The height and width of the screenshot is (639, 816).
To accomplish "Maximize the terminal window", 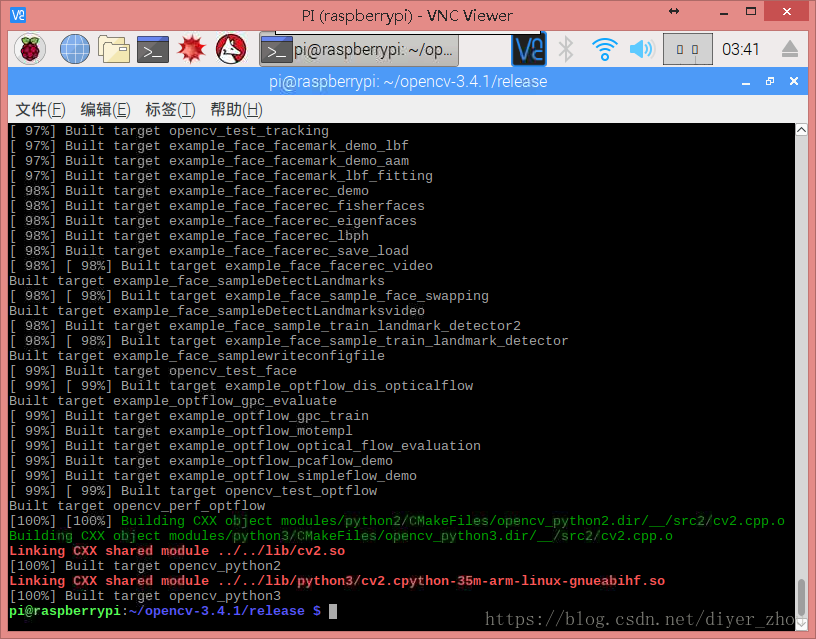I will coord(770,81).
